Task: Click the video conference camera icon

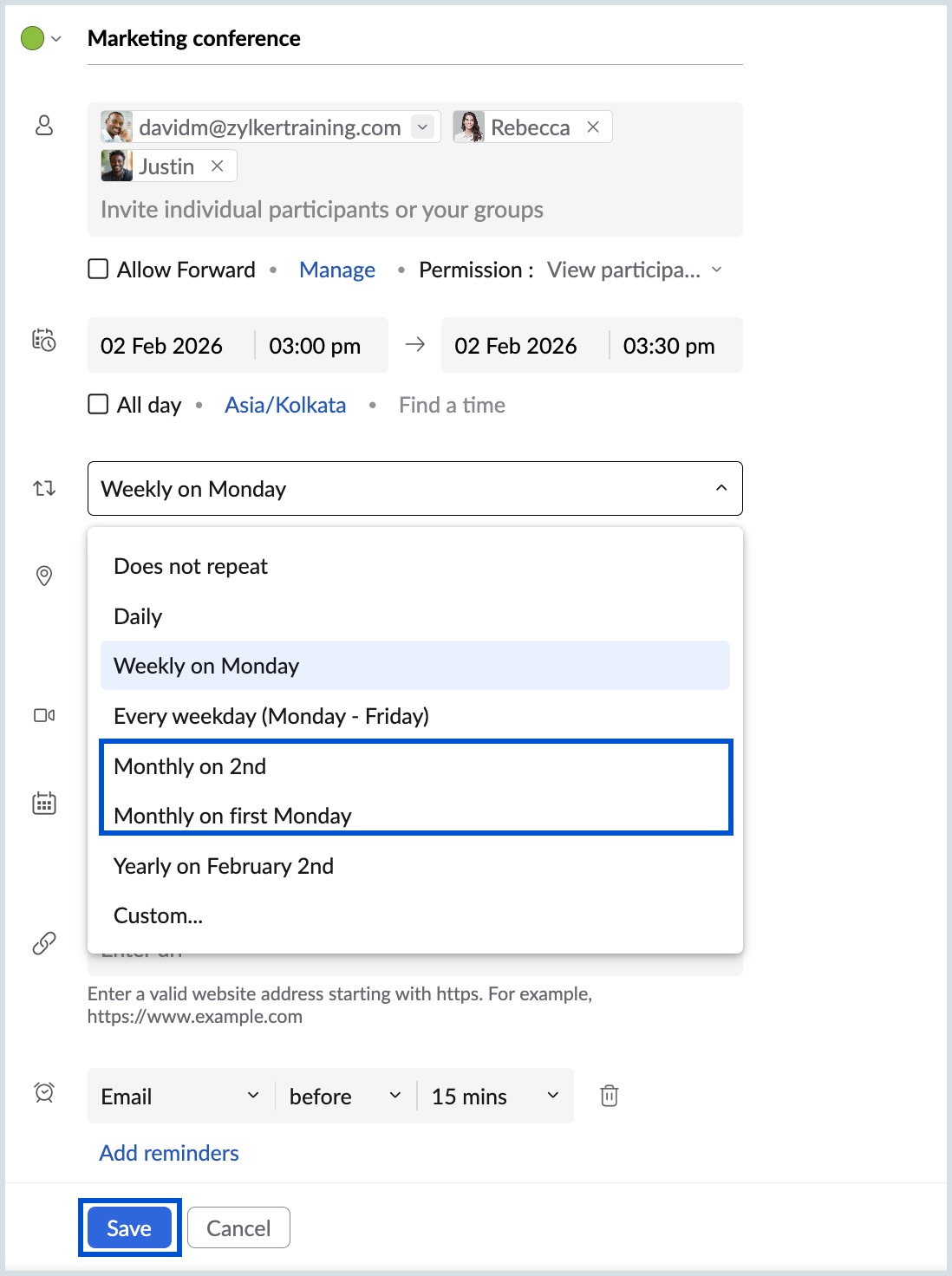Action: [x=44, y=715]
